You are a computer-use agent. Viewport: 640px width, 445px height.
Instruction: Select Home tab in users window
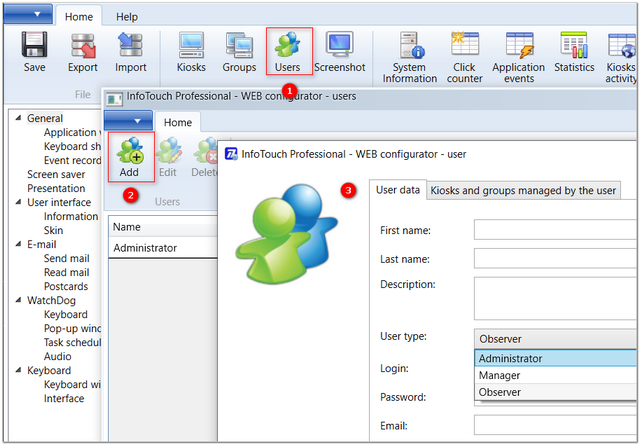178,122
